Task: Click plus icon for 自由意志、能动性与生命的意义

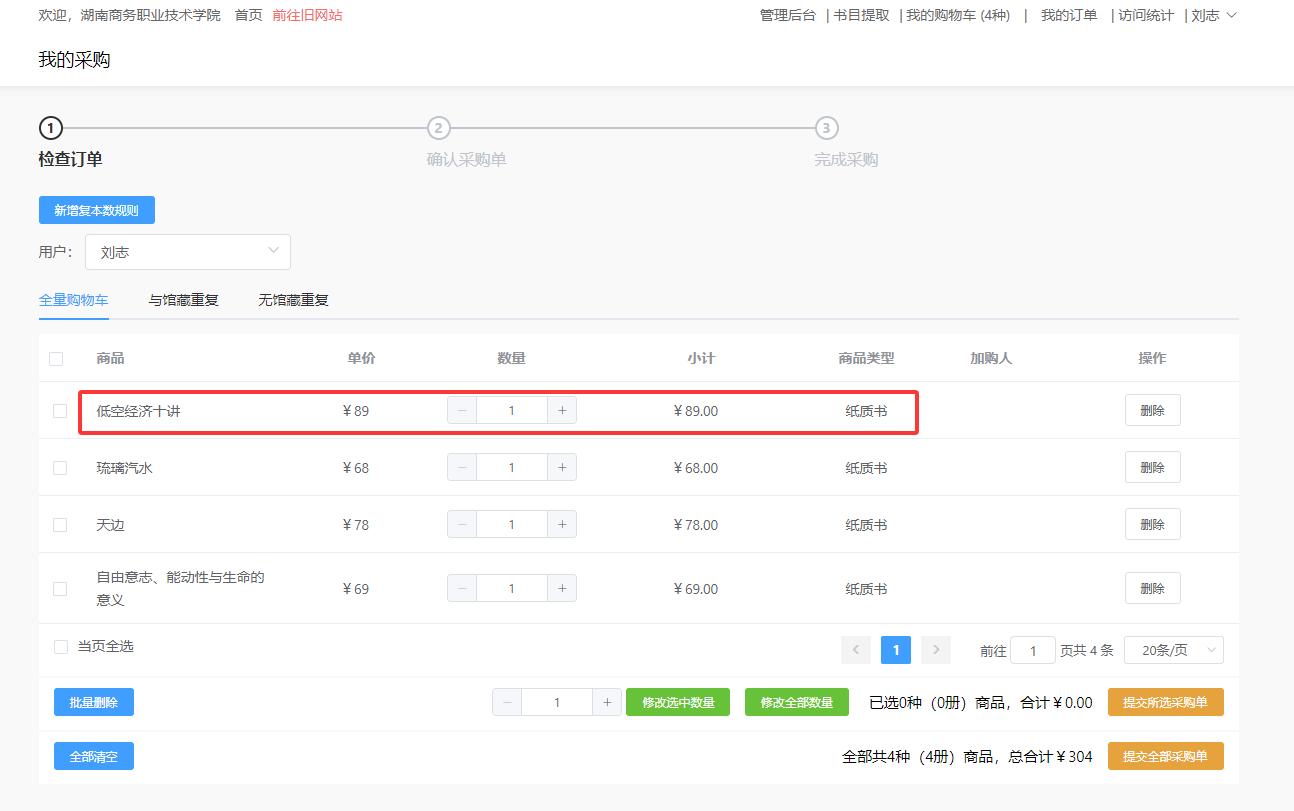Action: [x=562, y=588]
